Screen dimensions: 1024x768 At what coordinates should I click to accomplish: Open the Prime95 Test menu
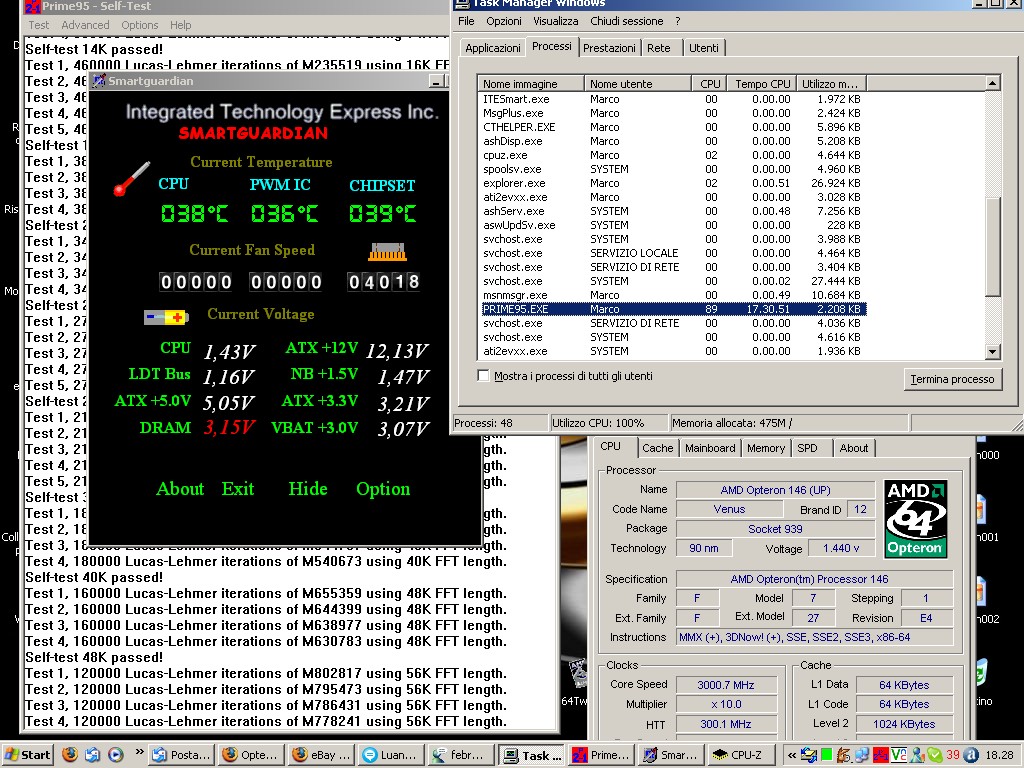tap(39, 25)
